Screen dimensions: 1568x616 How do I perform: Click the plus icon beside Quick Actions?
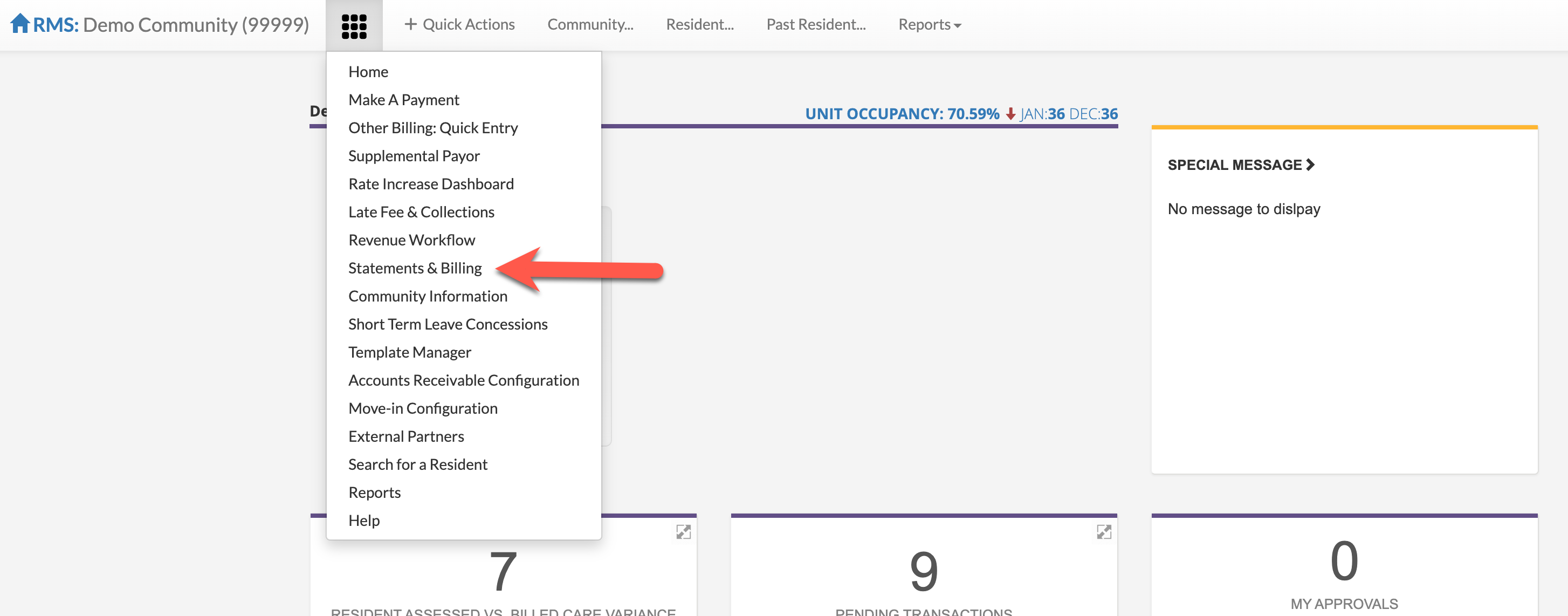(x=410, y=24)
